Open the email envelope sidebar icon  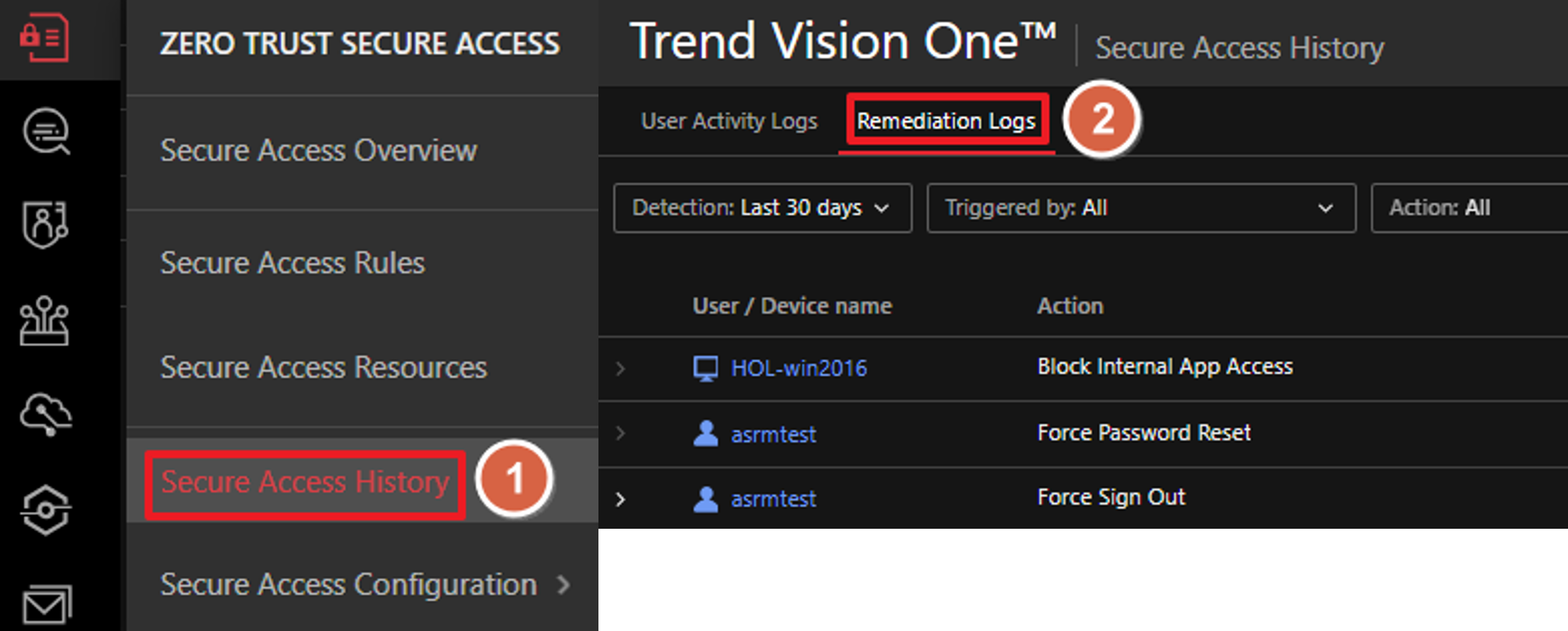pos(47,604)
